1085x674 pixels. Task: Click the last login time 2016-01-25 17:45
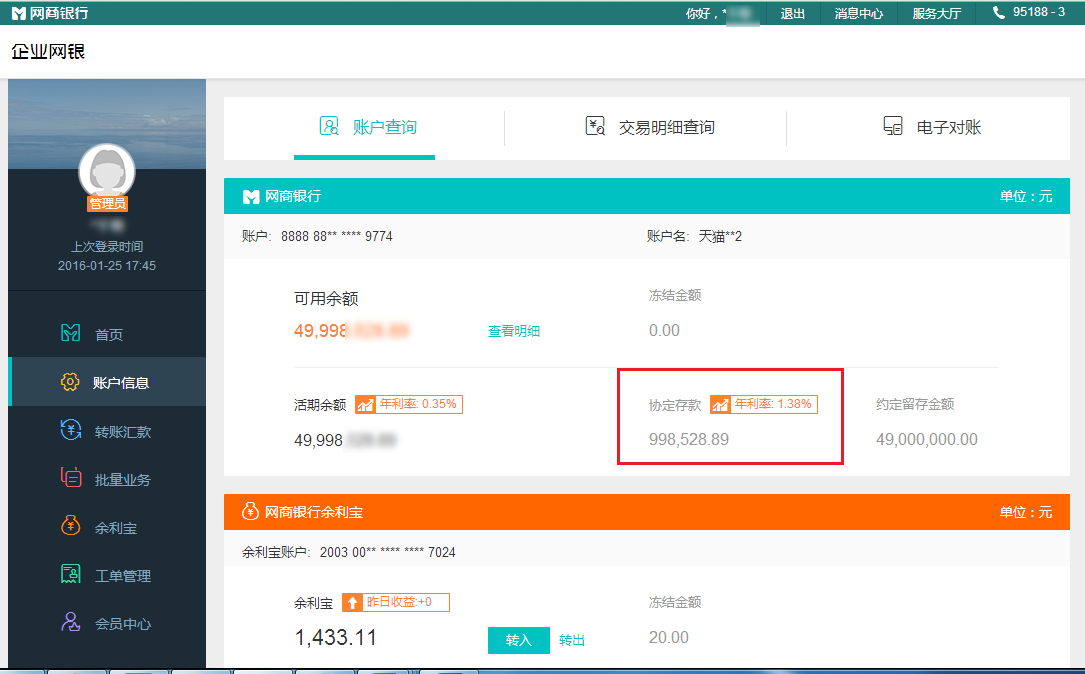coord(107,266)
